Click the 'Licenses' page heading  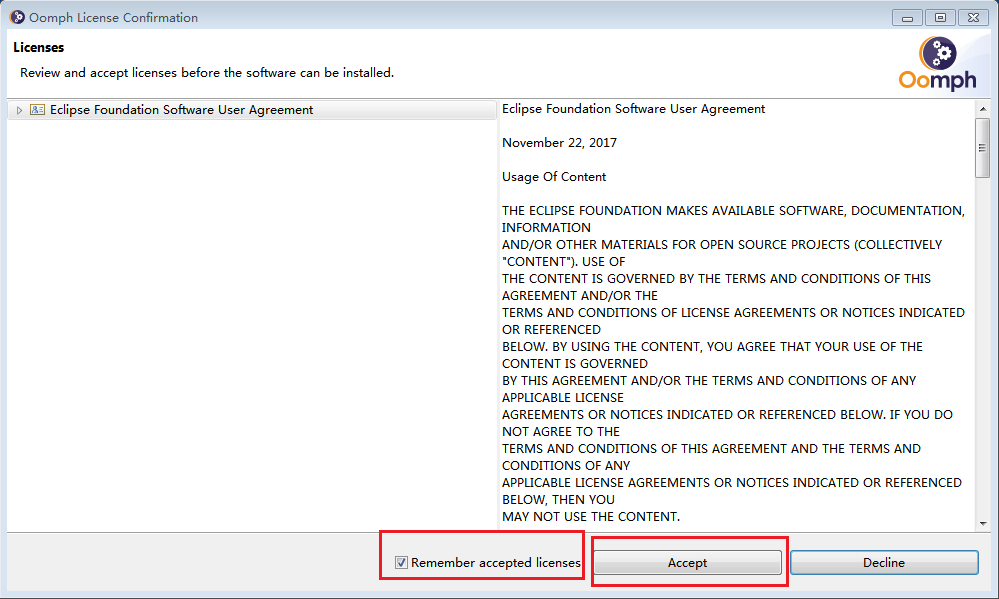point(39,48)
